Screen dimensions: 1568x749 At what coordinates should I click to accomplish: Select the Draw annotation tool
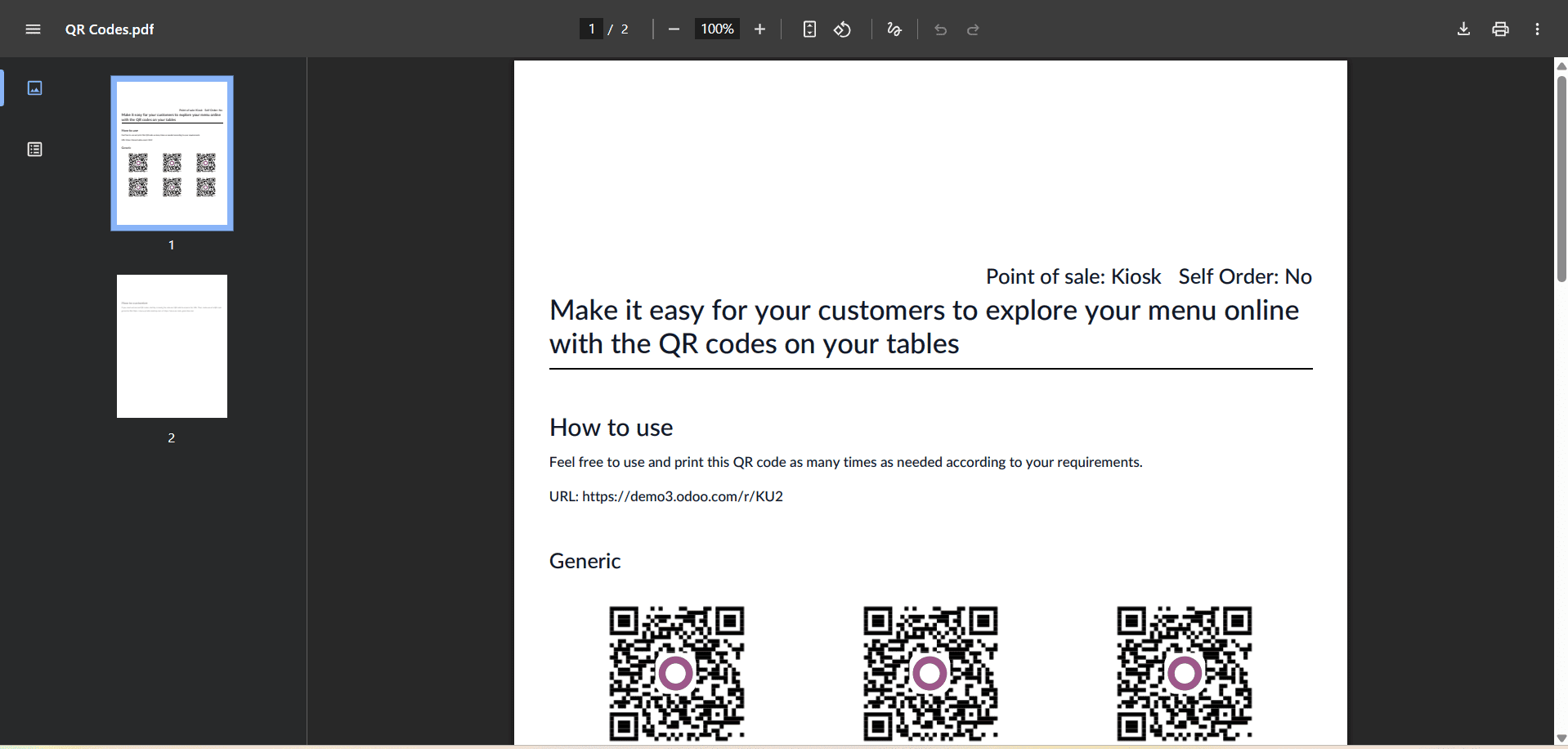point(893,29)
